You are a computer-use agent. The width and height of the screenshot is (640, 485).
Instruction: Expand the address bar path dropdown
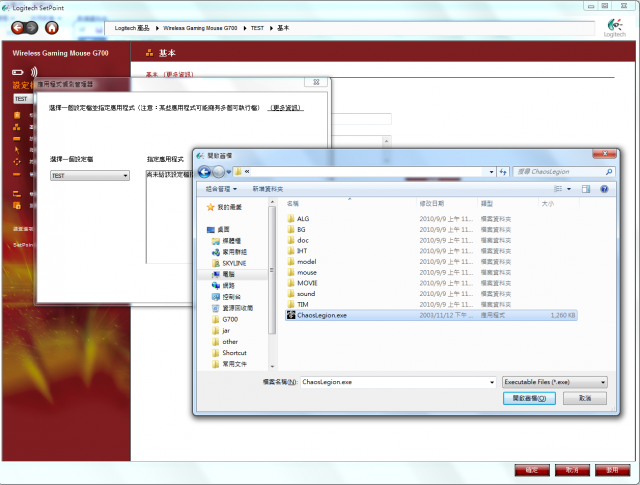pos(491,172)
